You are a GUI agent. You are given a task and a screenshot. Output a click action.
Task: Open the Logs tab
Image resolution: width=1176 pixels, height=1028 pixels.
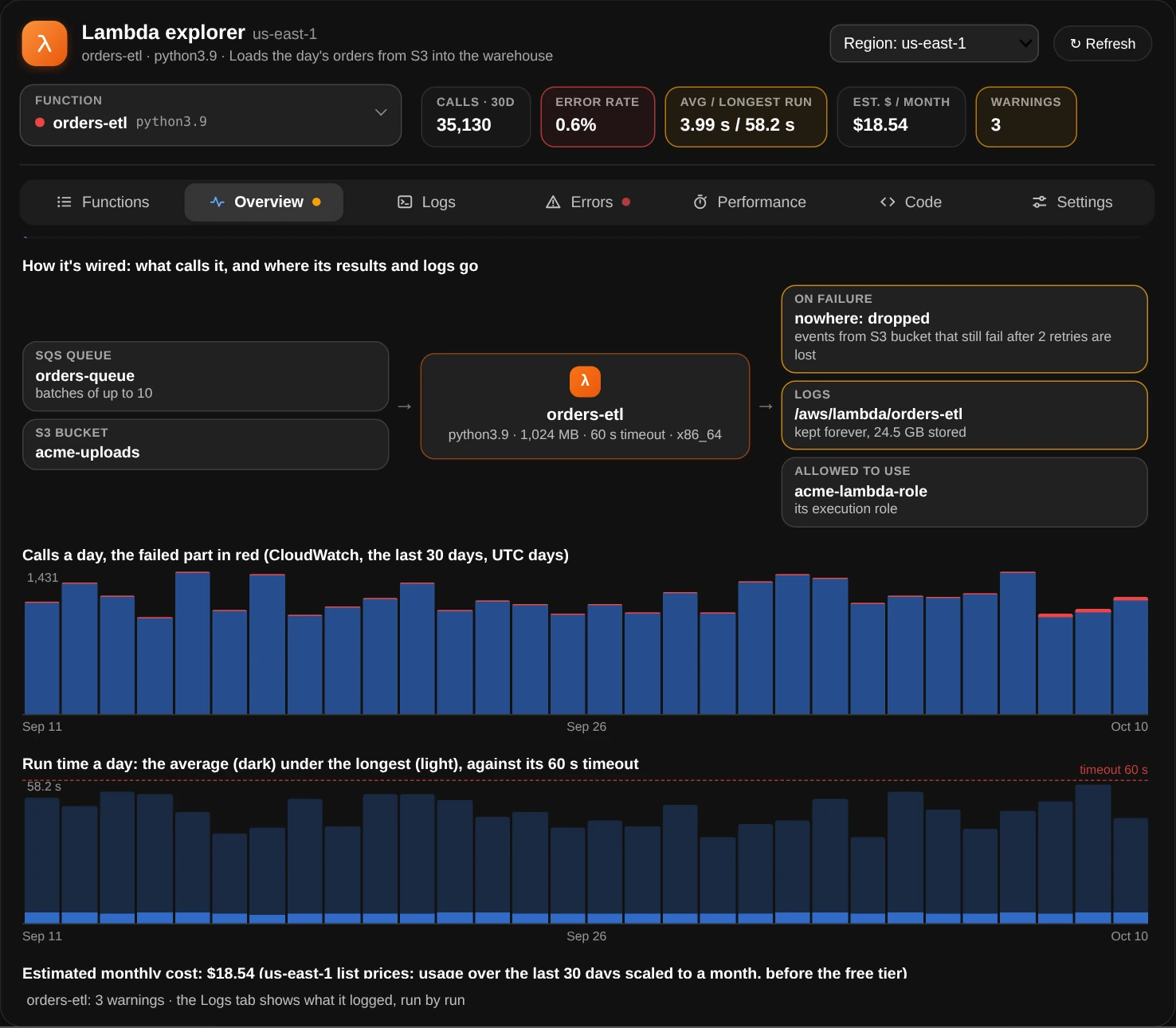tap(426, 202)
